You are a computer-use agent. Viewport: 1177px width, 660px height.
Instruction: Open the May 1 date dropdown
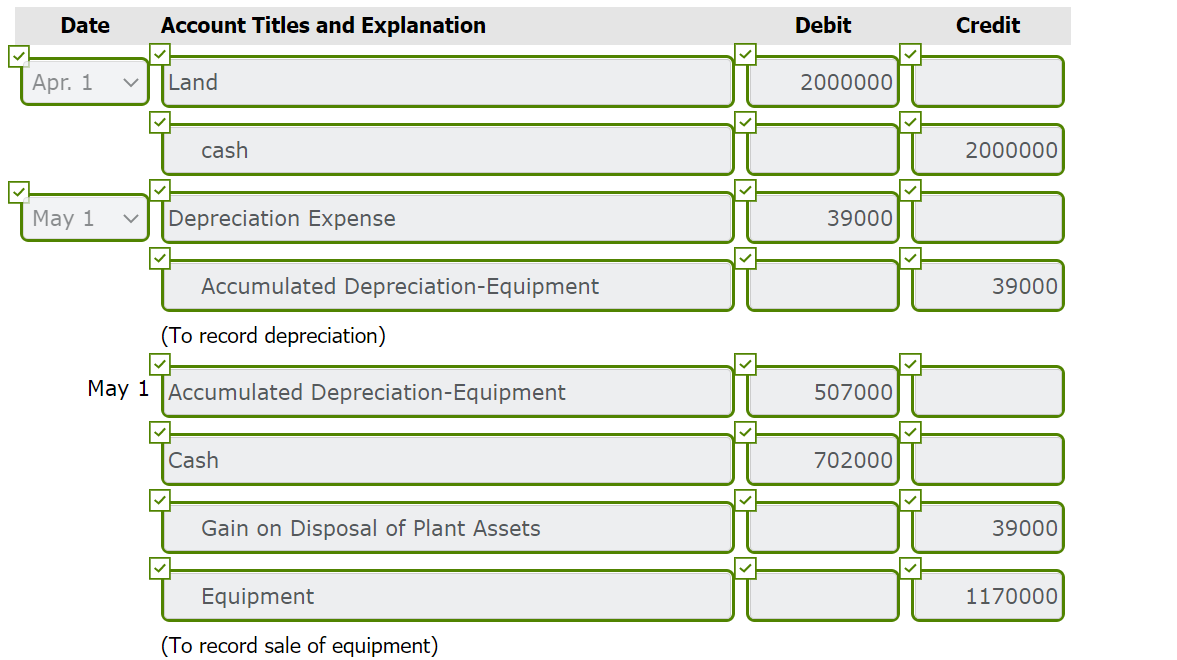pyautogui.click(x=84, y=218)
